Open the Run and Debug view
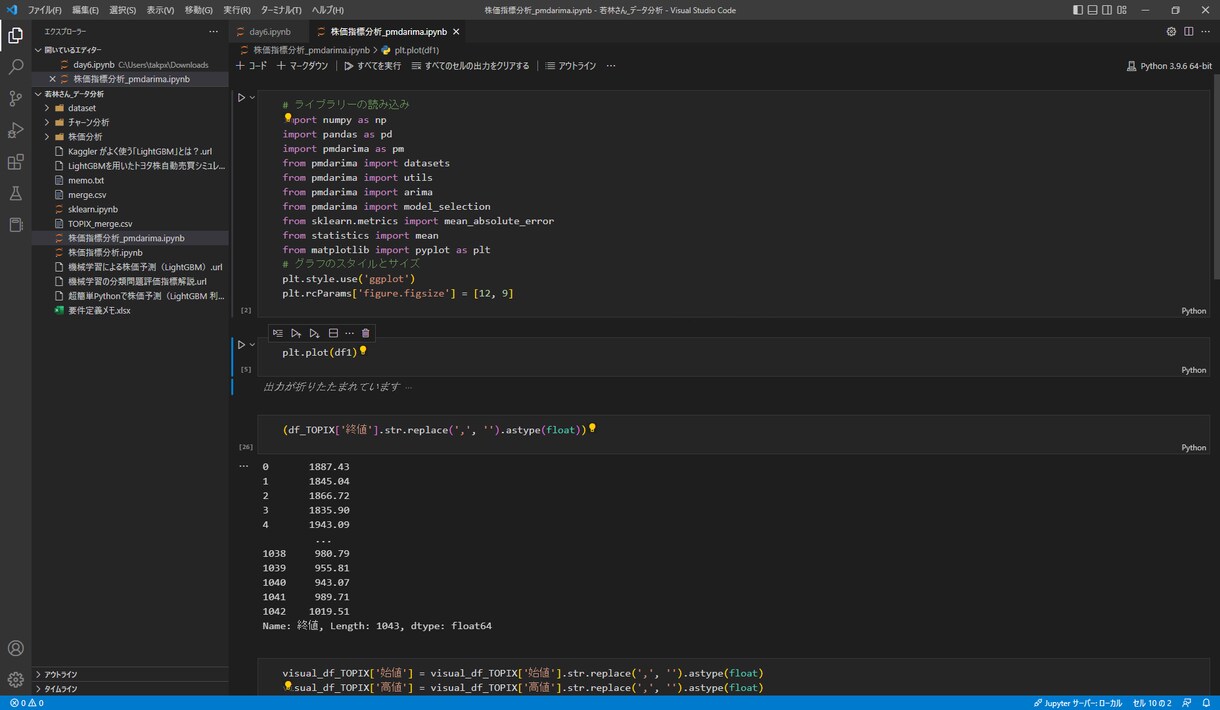The image size is (1220, 710). pyautogui.click(x=15, y=130)
